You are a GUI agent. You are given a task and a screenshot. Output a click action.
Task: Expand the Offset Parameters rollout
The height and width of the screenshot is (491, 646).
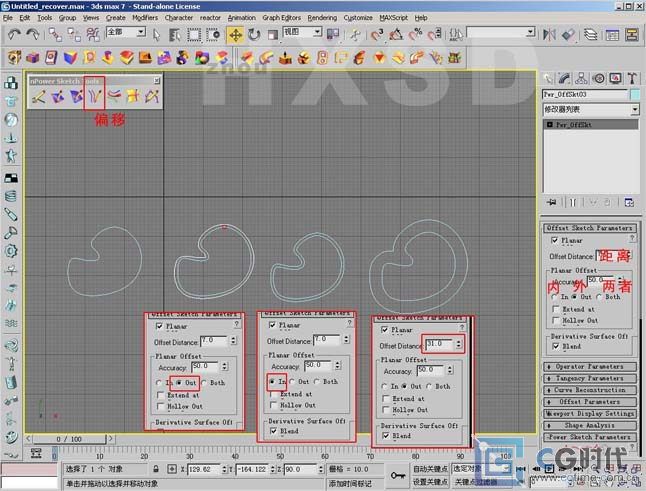pos(590,402)
